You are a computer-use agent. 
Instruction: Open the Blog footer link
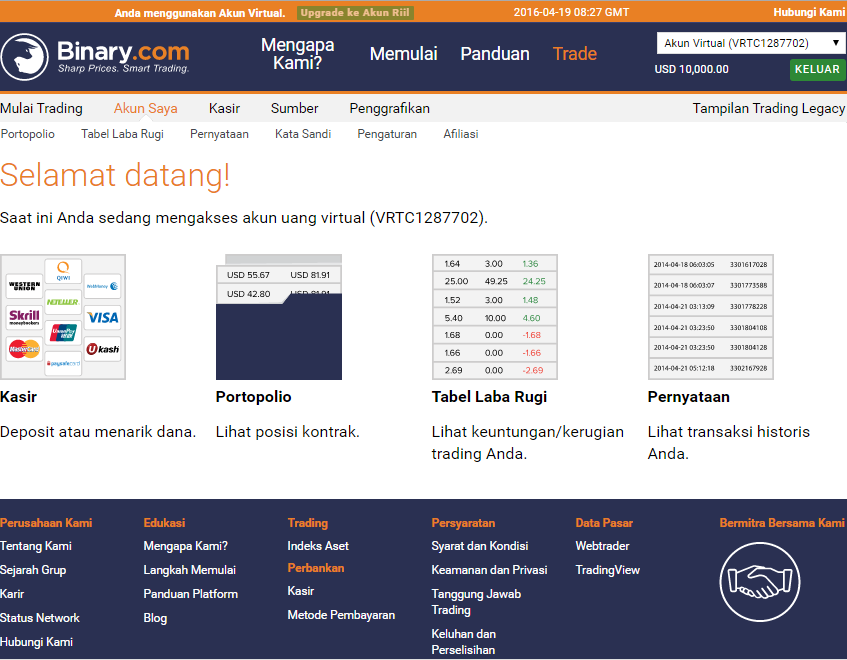pyautogui.click(x=155, y=618)
